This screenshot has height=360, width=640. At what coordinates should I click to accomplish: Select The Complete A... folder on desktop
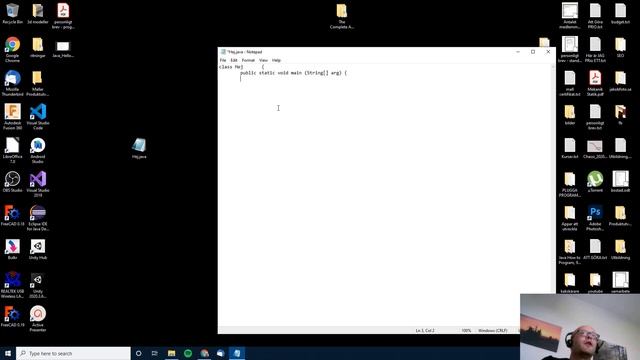tap(342, 16)
